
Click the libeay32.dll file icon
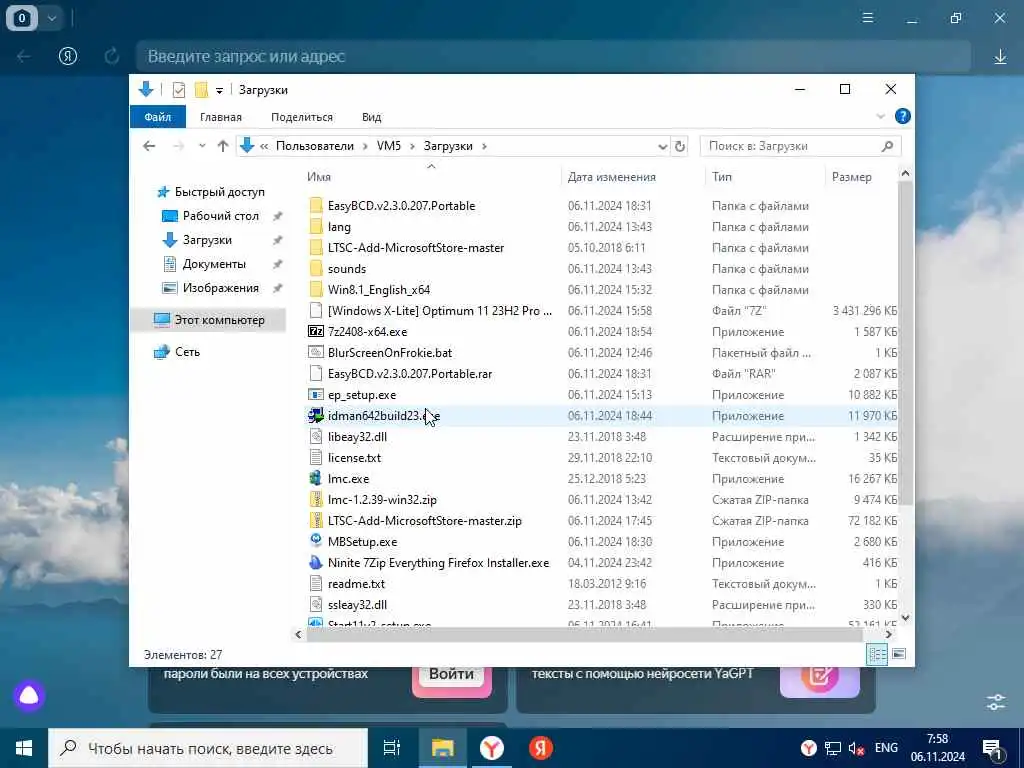tap(316, 436)
